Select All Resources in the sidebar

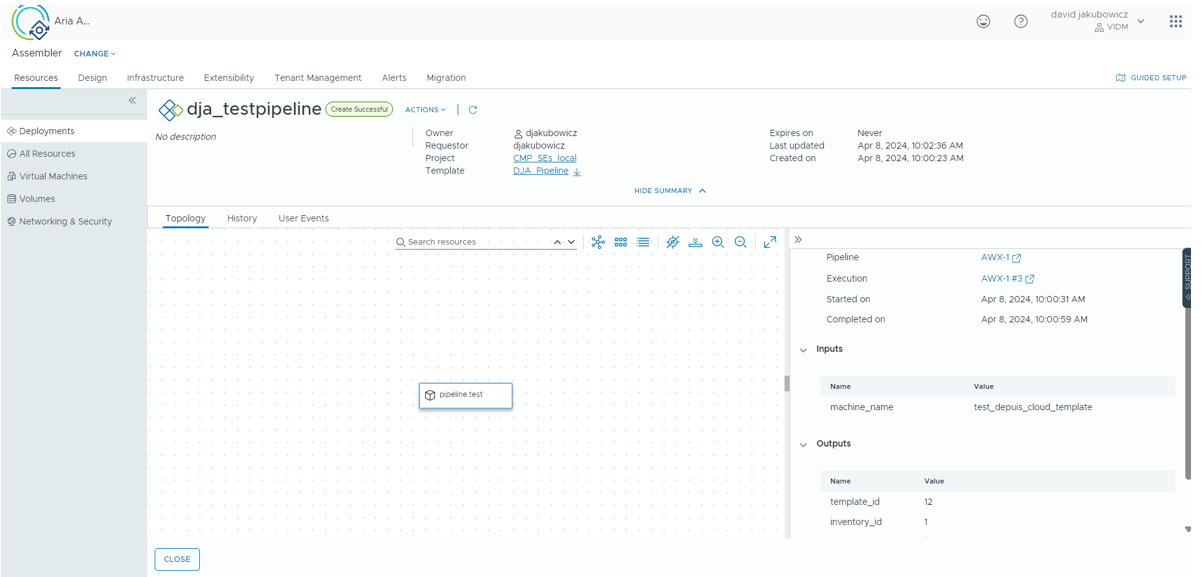pyautogui.click(x=74, y=154)
